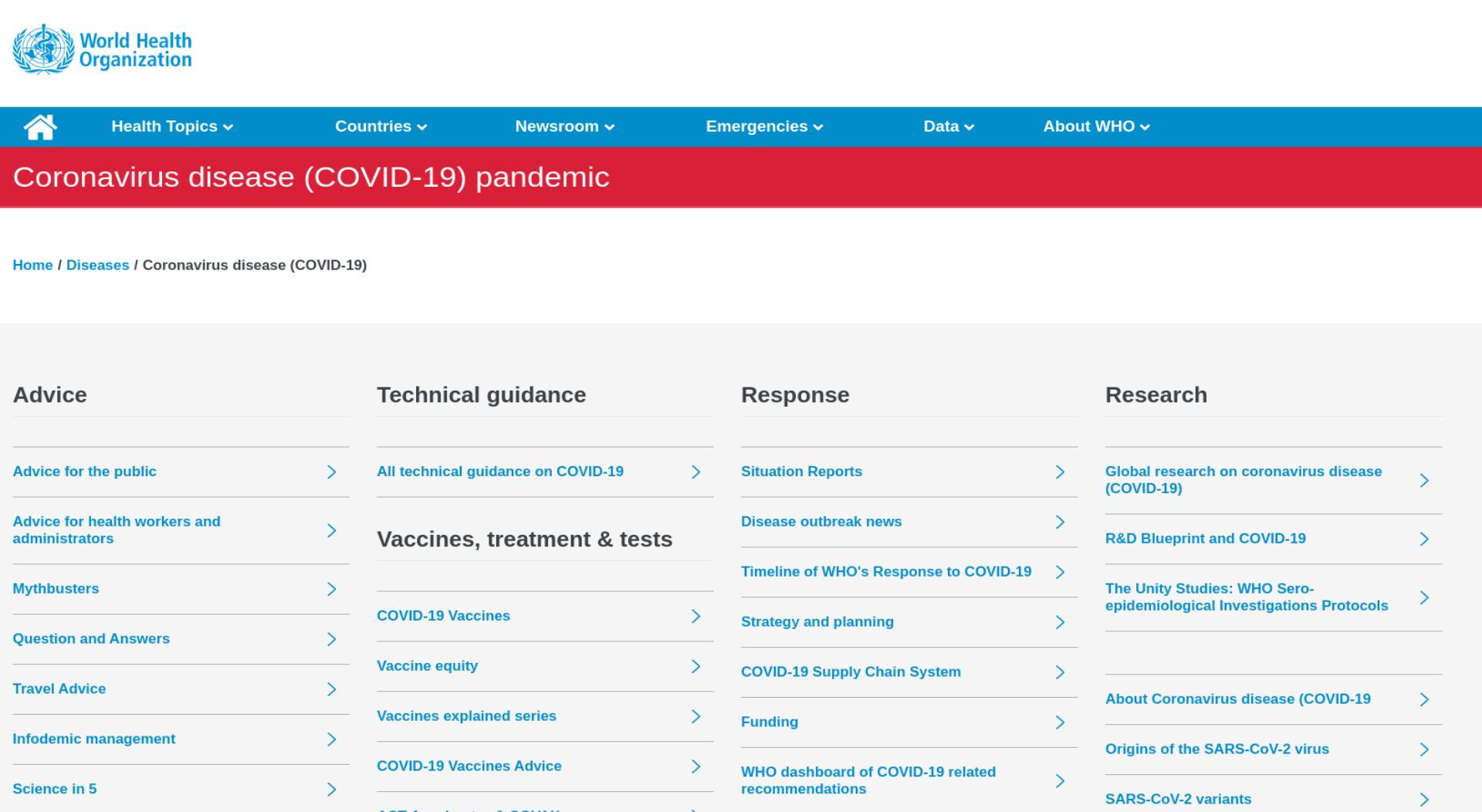
Task: Open Disease outbreak news
Action: (x=821, y=522)
